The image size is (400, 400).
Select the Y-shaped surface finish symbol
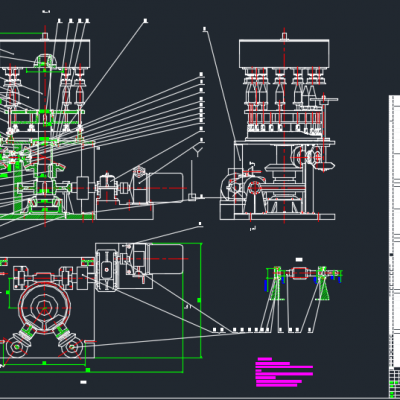pos(198,151)
